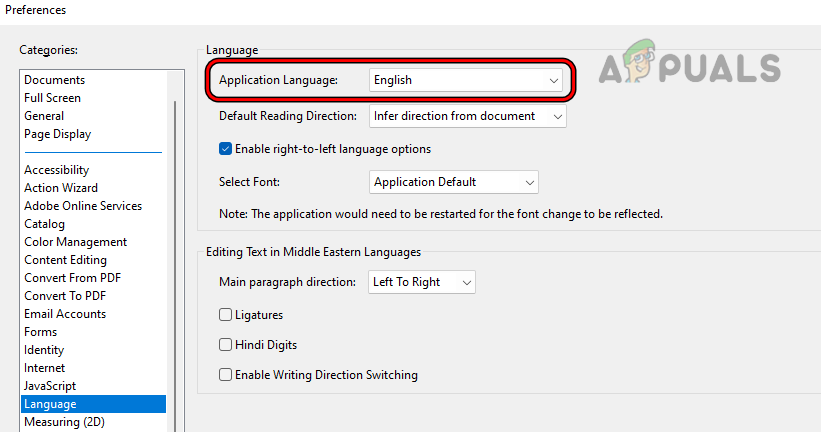The height and width of the screenshot is (432, 821).
Task: Select Accessibility category
Action: pos(57,170)
